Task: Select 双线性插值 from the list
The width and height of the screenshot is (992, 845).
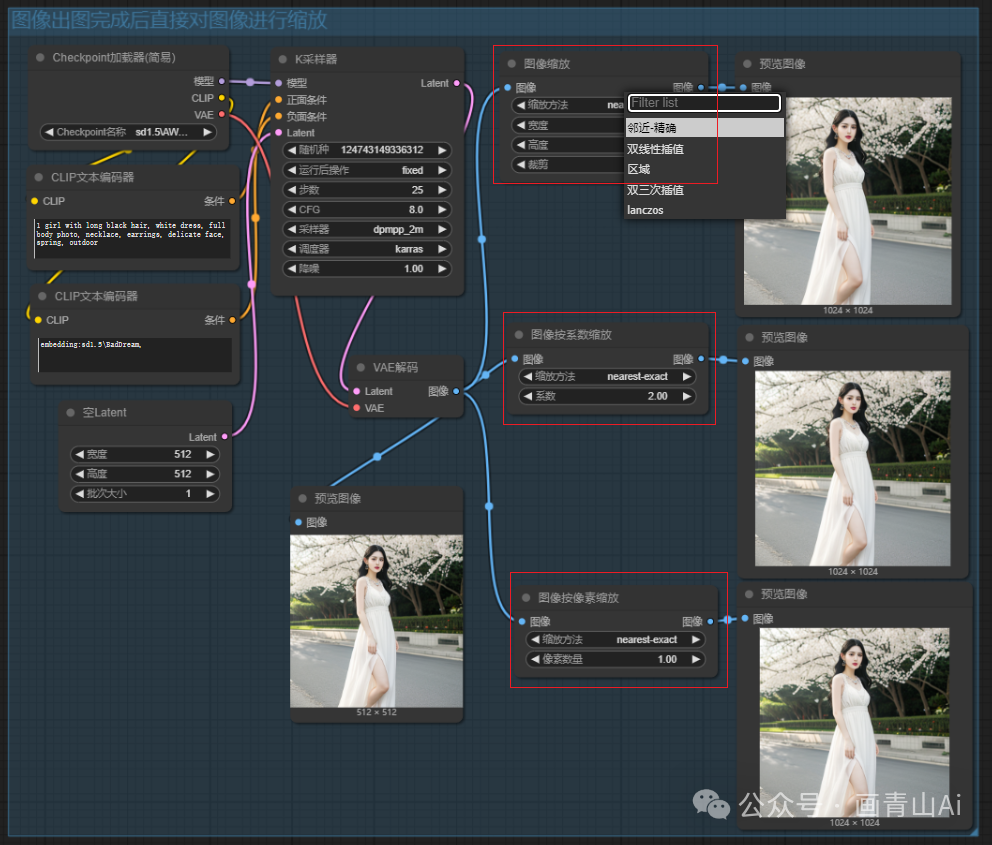Action: click(x=705, y=149)
